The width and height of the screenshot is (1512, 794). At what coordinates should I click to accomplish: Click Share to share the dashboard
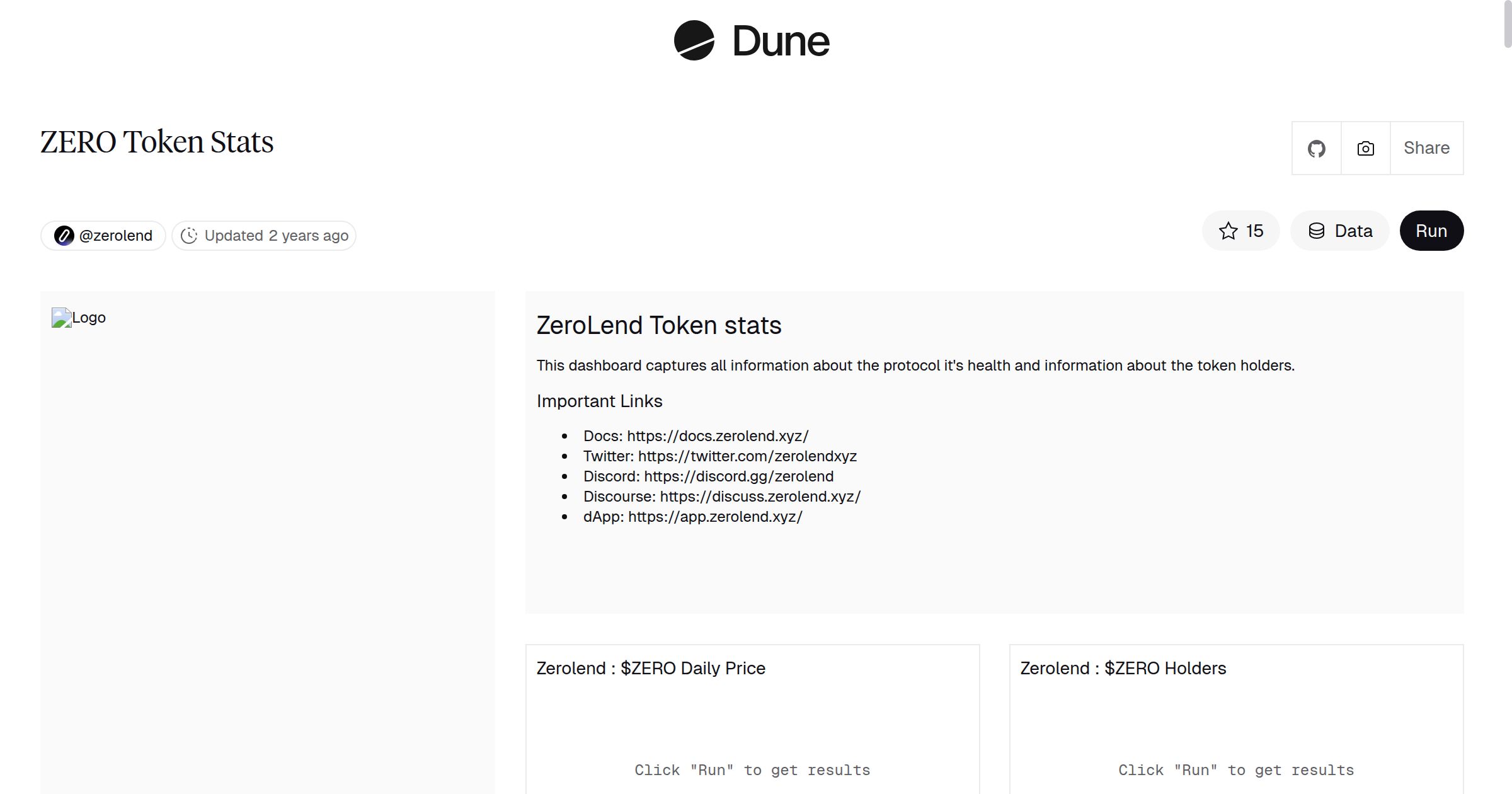[1426, 147]
